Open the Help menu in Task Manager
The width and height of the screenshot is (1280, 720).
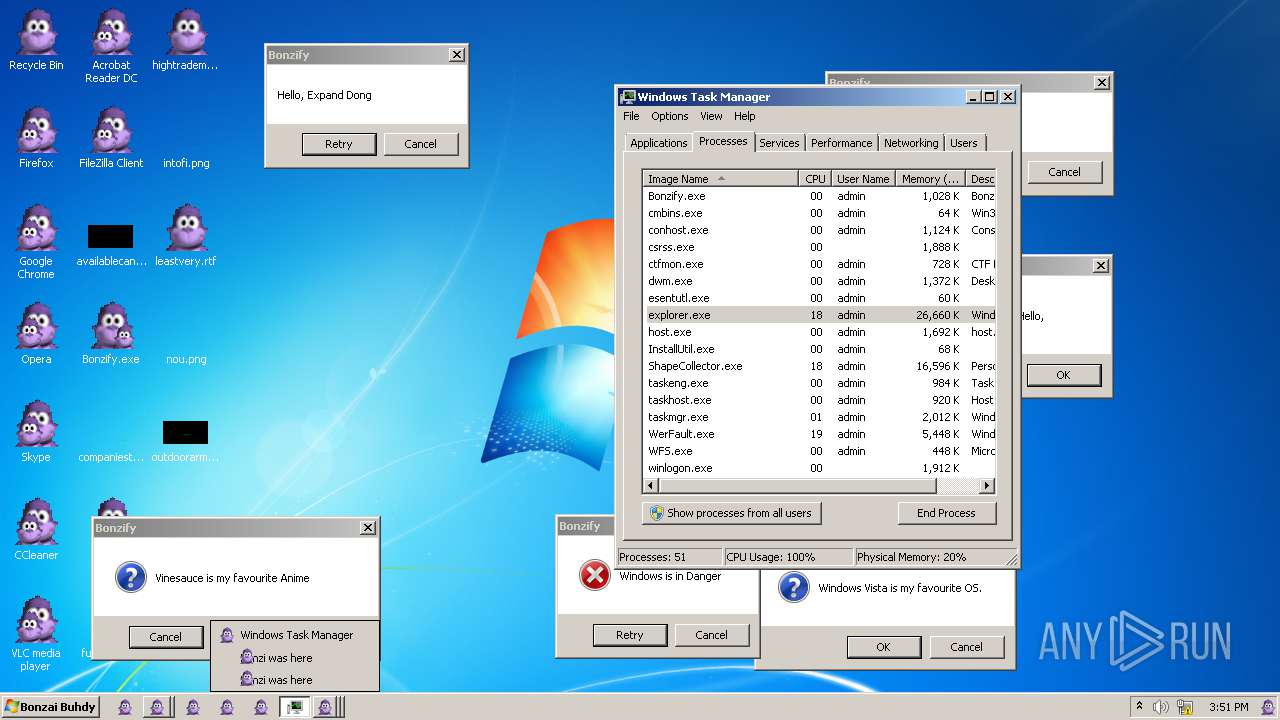click(x=745, y=116)
